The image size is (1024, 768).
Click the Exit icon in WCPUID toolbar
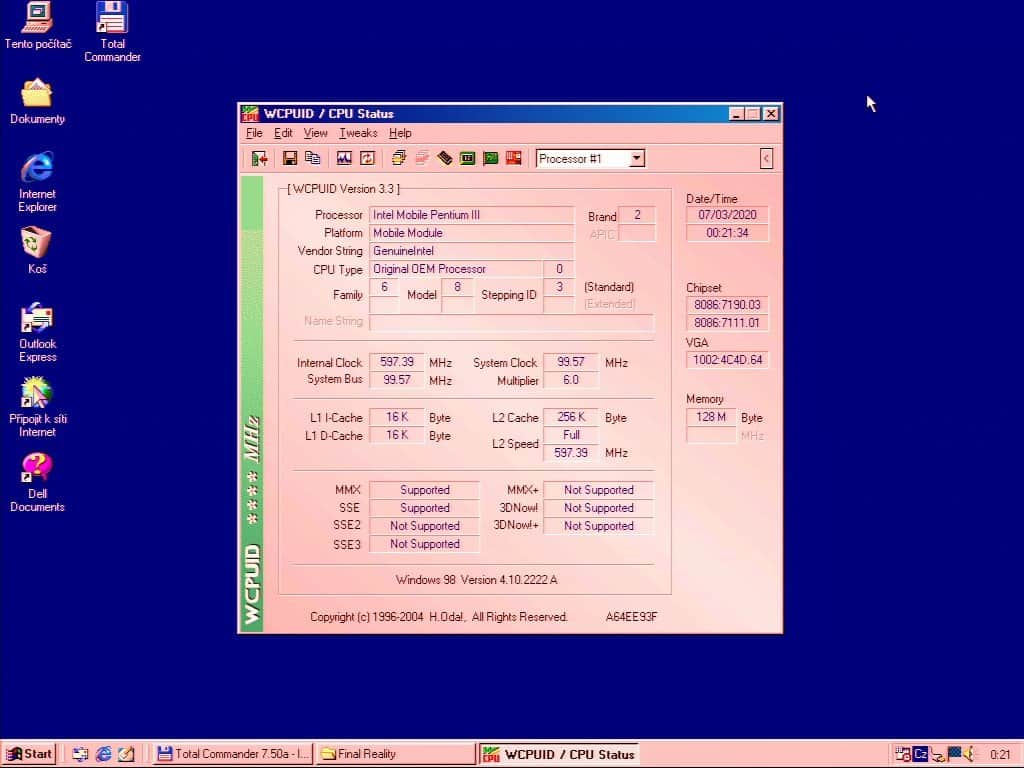point(259,158)
